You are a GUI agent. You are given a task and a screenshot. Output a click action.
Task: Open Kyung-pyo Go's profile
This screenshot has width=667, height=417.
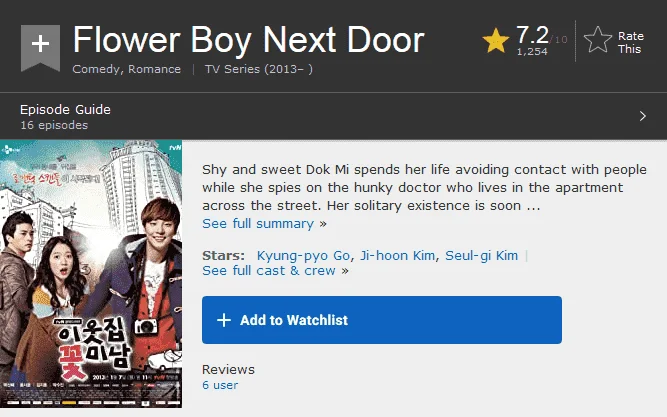tap(303, 255)
